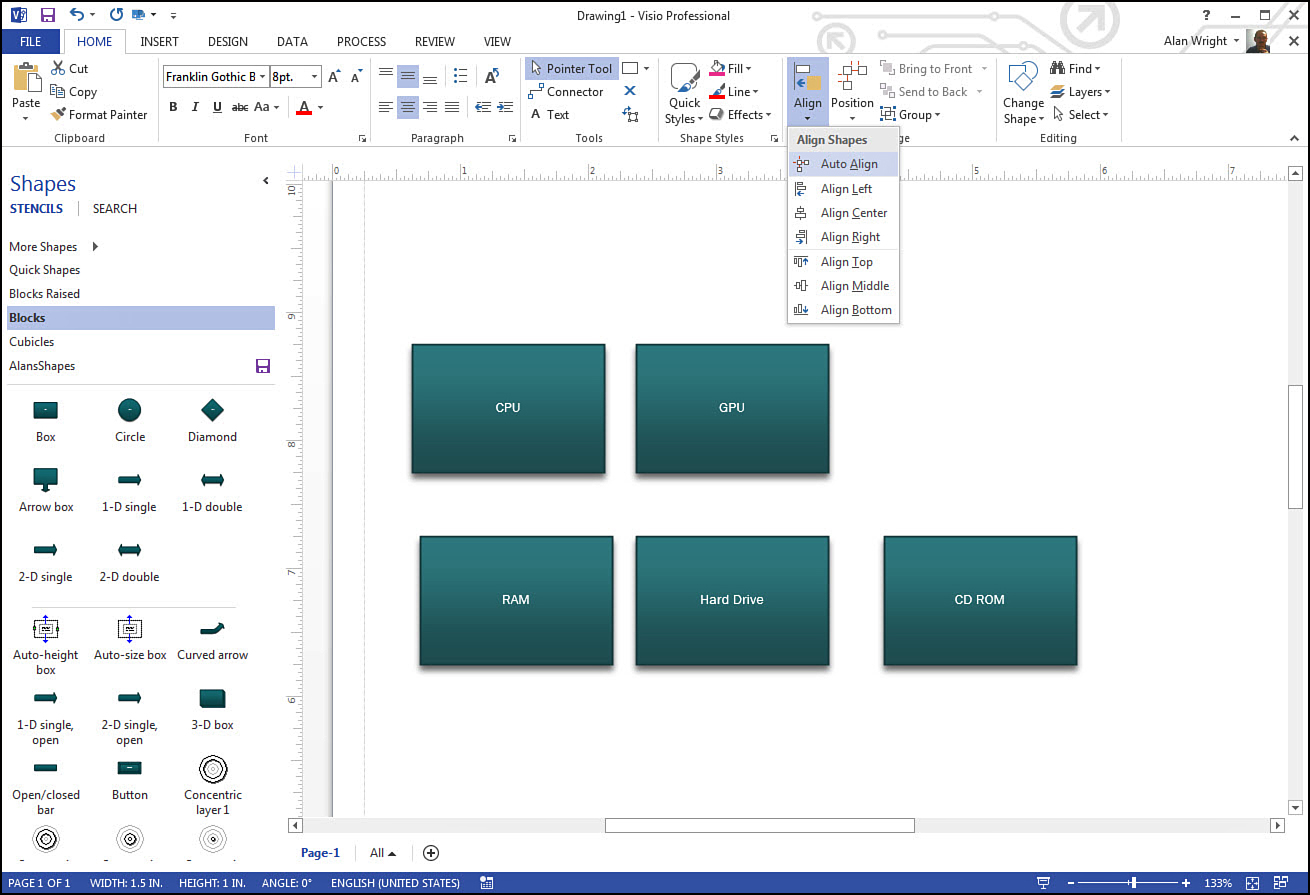Open the Layers dropdown
Screen dimensions: 1310x895
click(1080, 92)
